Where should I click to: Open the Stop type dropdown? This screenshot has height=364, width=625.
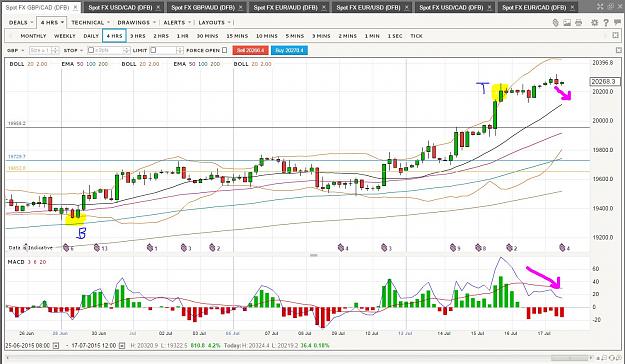click(73, 51)
